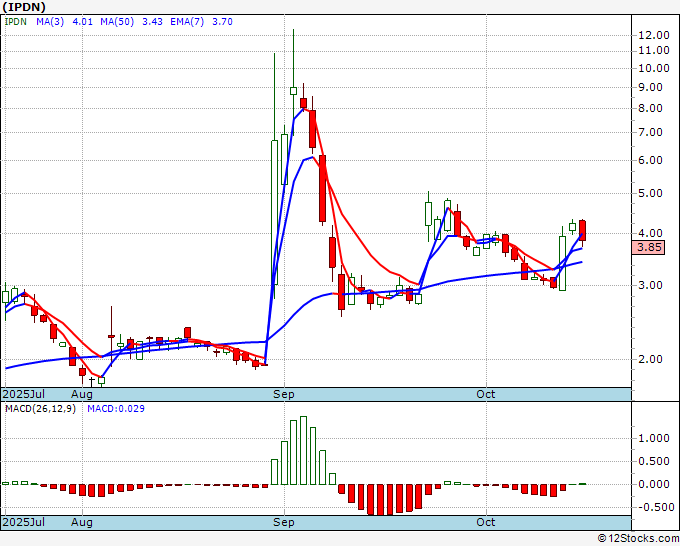Screen dimensions: 680x546
Task: Click the EMA(7) legend label
Action: (x=187, y=22)
